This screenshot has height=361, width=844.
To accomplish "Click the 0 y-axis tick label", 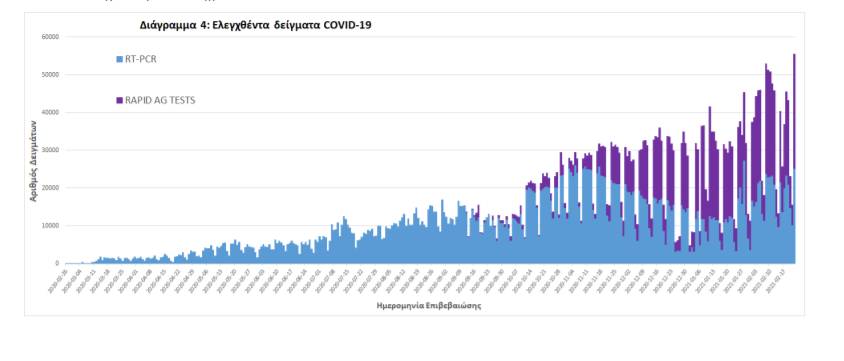I will pyautogui.click(x=57, y=263).
